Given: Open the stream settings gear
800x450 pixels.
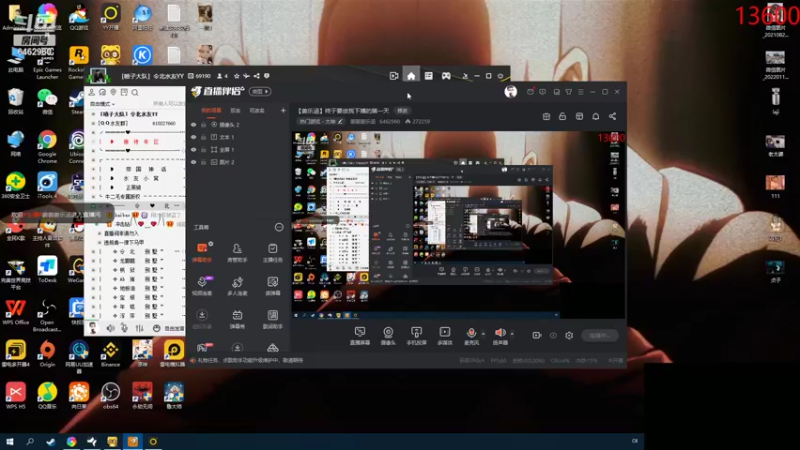Looking at the screenshot, I should [569, 335].
